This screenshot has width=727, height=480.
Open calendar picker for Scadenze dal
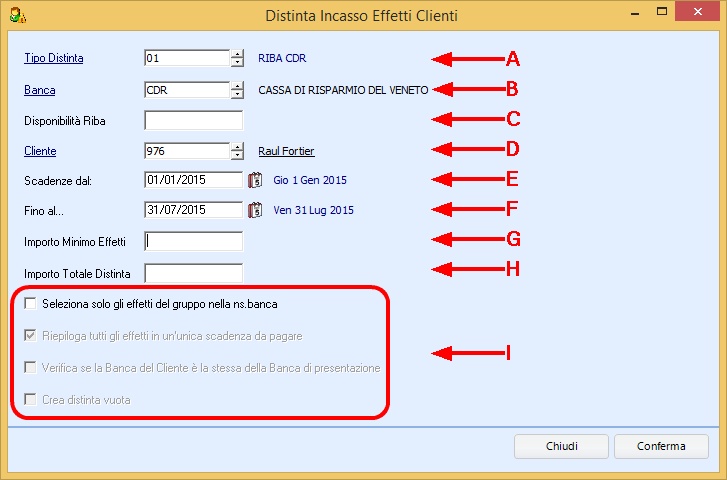[254, 181]
